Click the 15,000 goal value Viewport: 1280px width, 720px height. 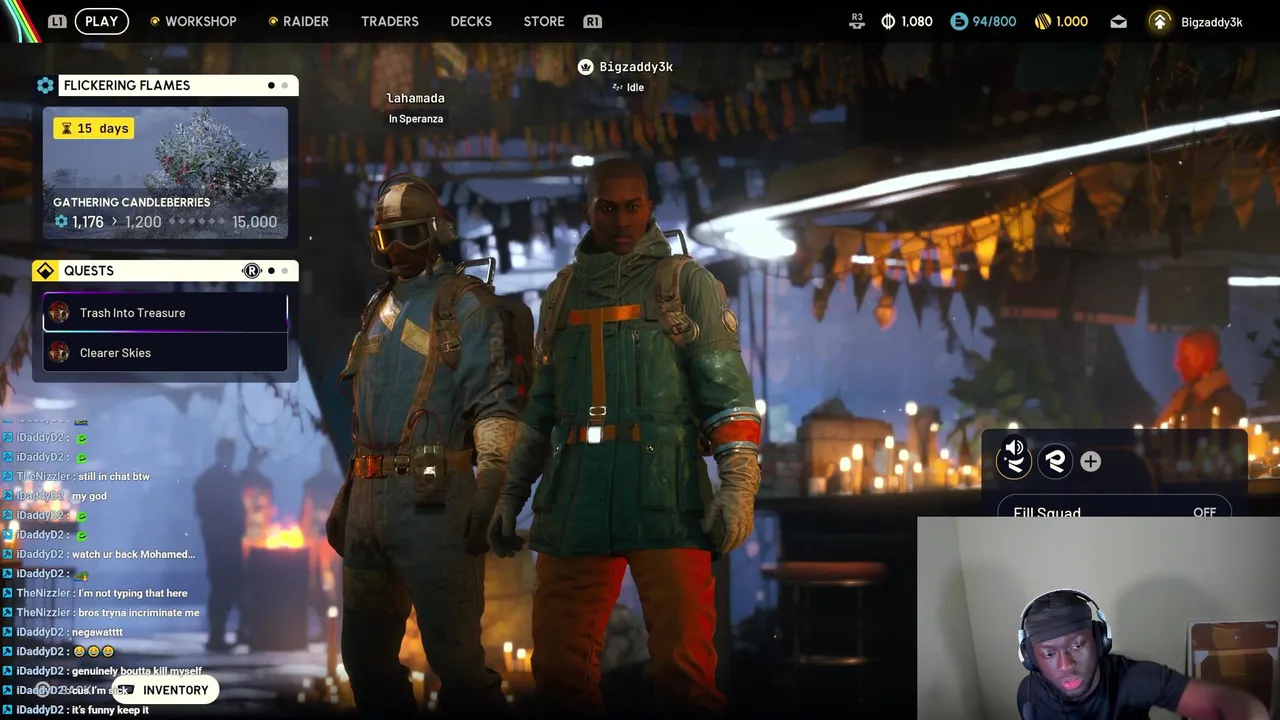(254, 222)
